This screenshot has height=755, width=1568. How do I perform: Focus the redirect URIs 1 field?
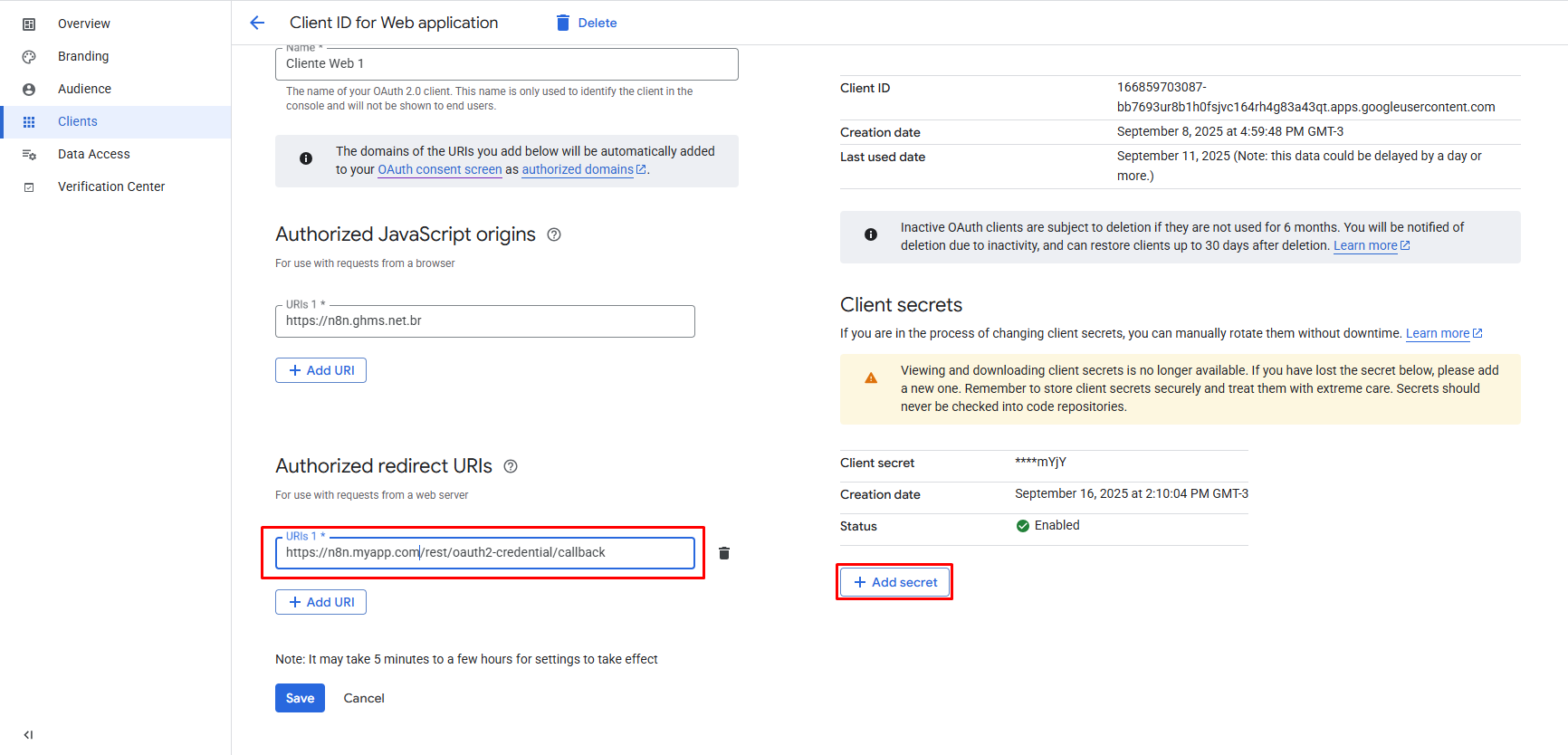(484, 553)
